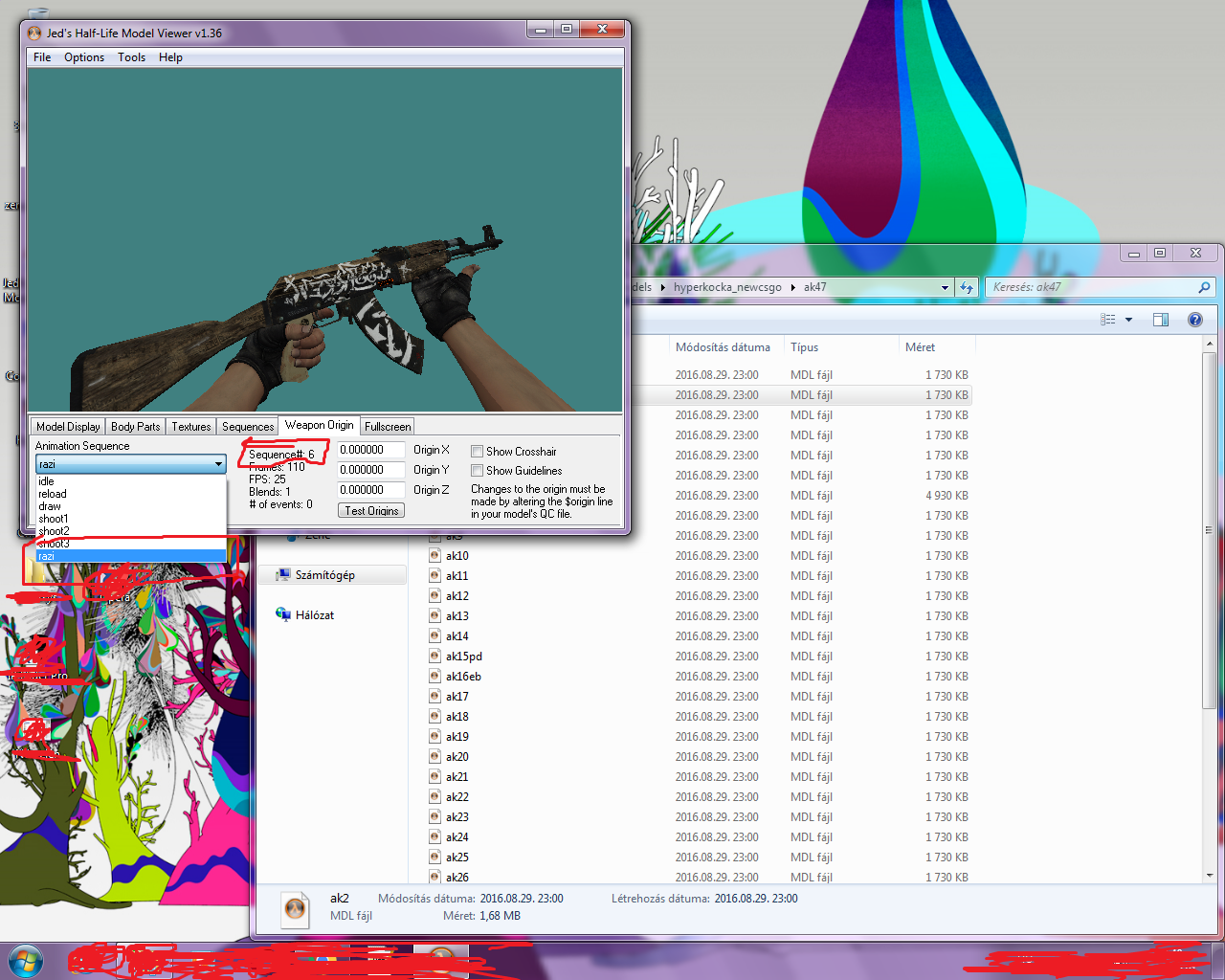Click the Origin X input field
Screen dimensions: 1225x980
pos(371,450)
